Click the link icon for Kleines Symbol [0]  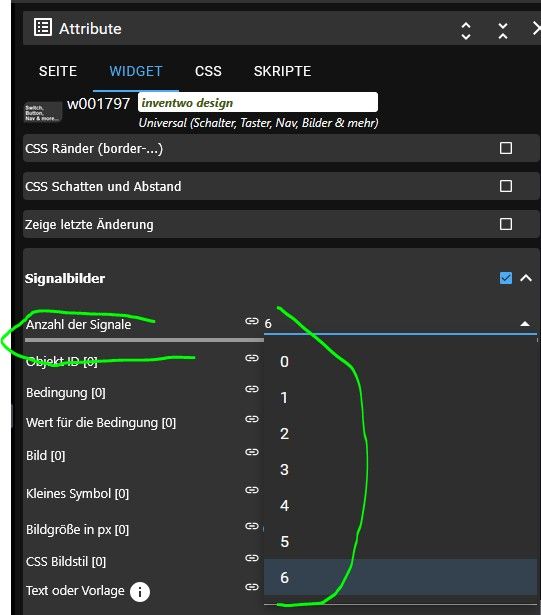click(x=251, y=490)
